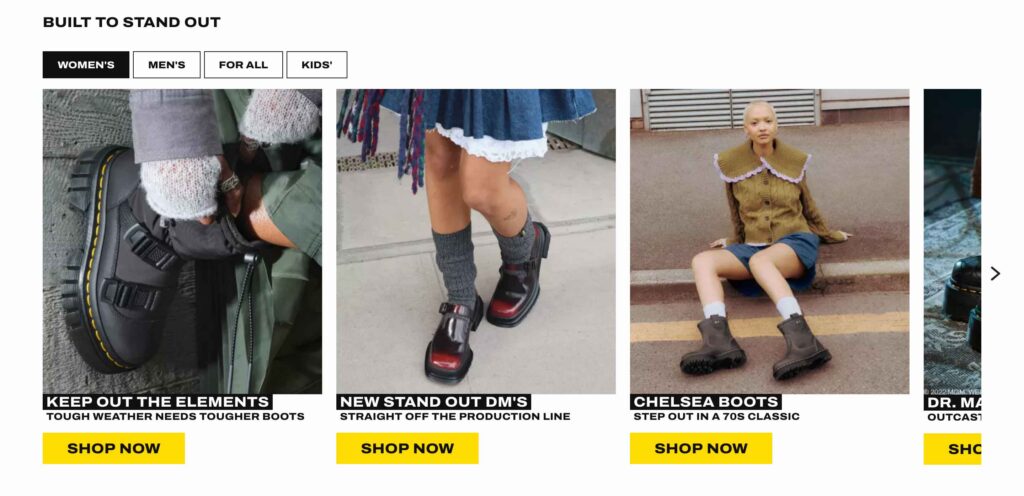
Task: Click Tough Weather Needs Tougher Boots text
Action: coord(175,416)
